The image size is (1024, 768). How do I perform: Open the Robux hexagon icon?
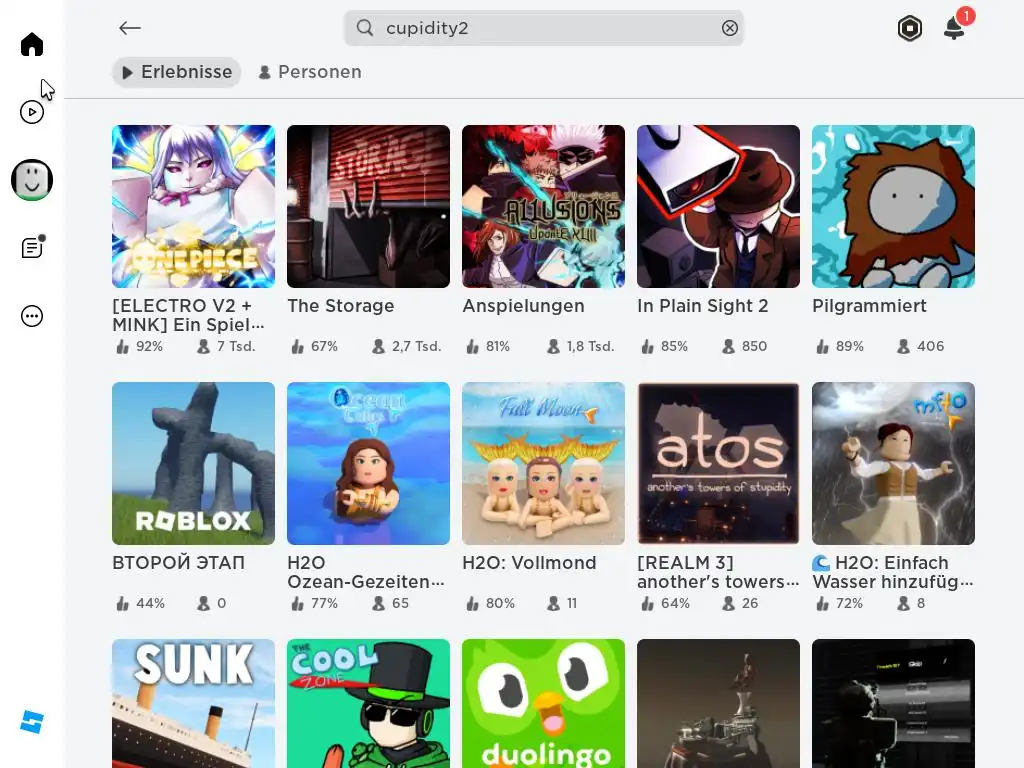click(x=910, y=29)
